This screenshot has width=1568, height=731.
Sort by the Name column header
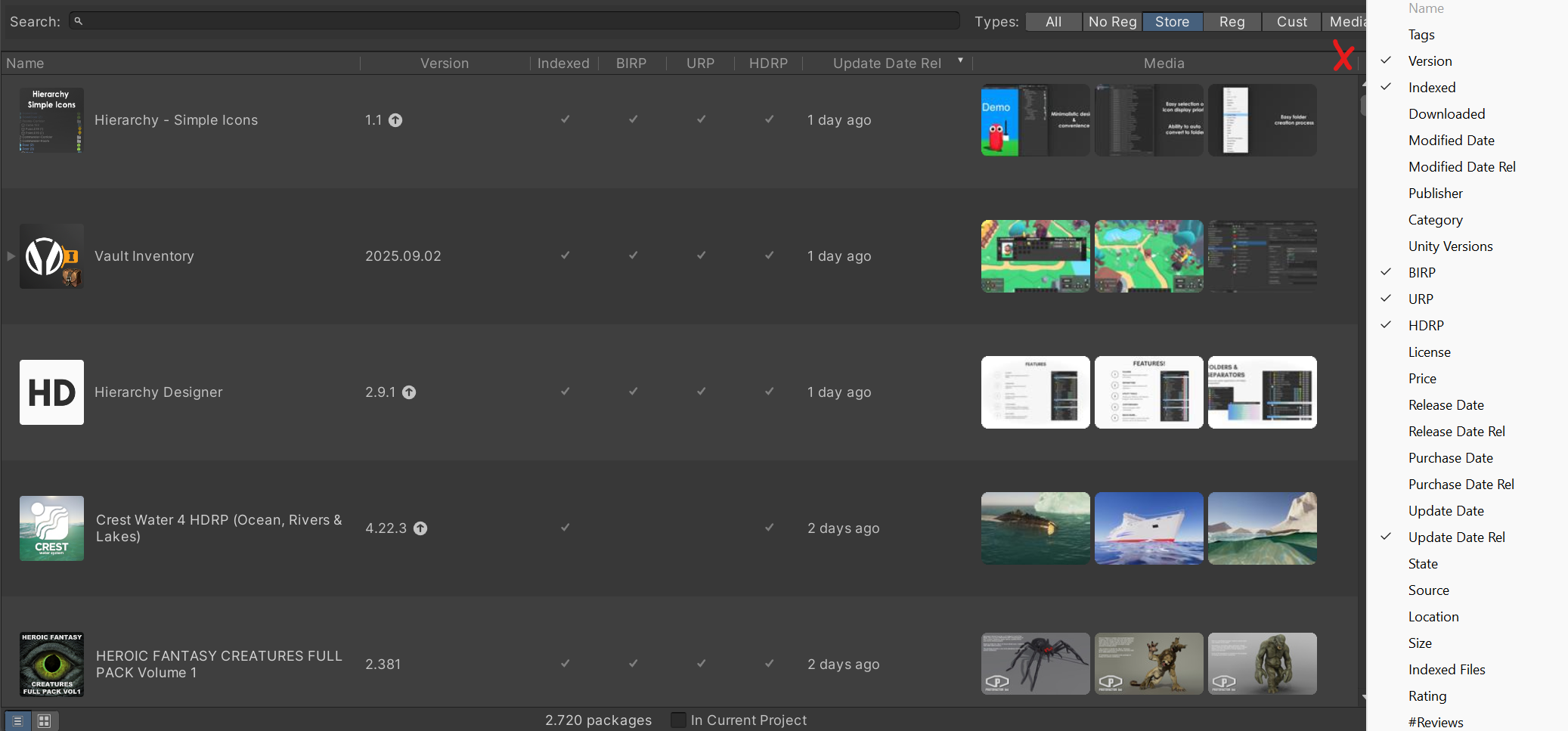coord(180,63)
